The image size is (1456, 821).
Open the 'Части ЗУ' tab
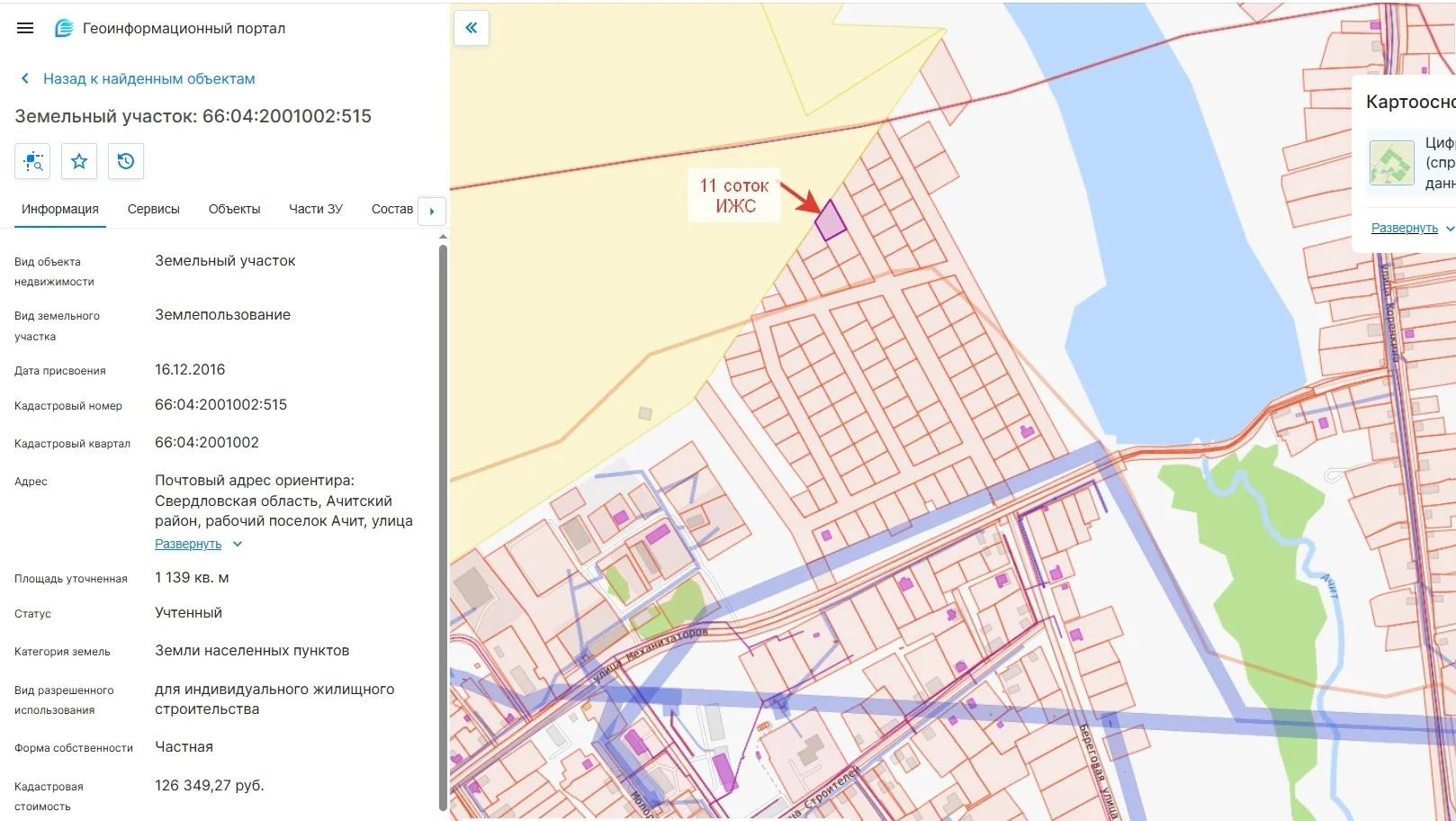point(316,209)
